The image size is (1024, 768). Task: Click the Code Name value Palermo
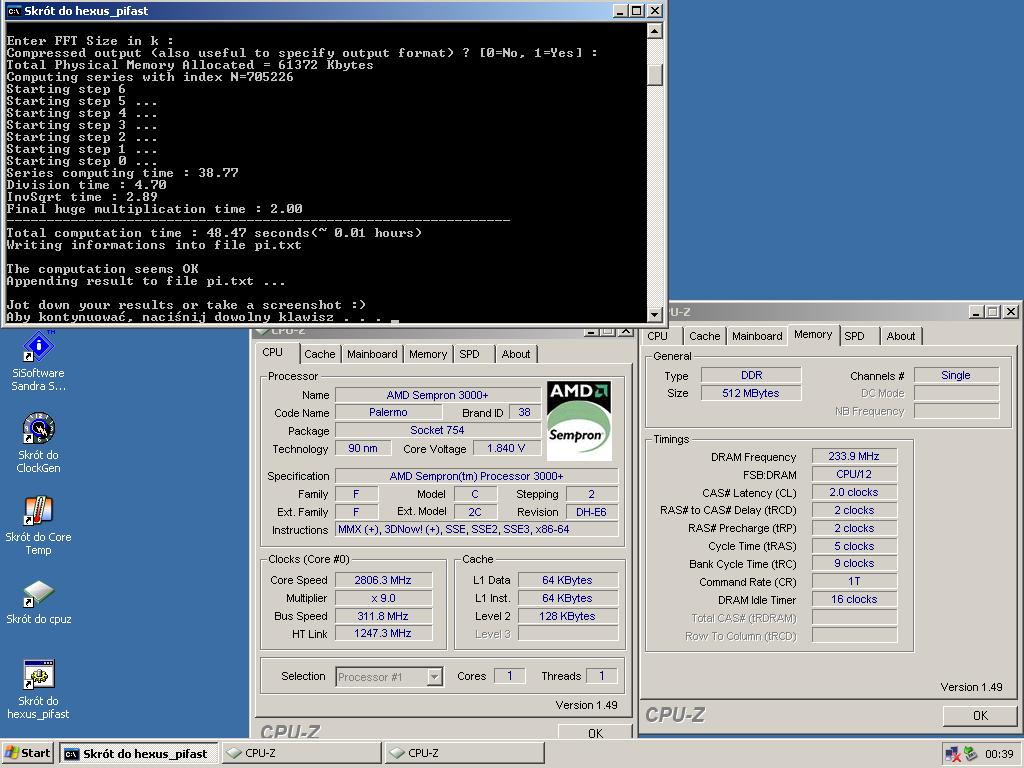point(389,412)
